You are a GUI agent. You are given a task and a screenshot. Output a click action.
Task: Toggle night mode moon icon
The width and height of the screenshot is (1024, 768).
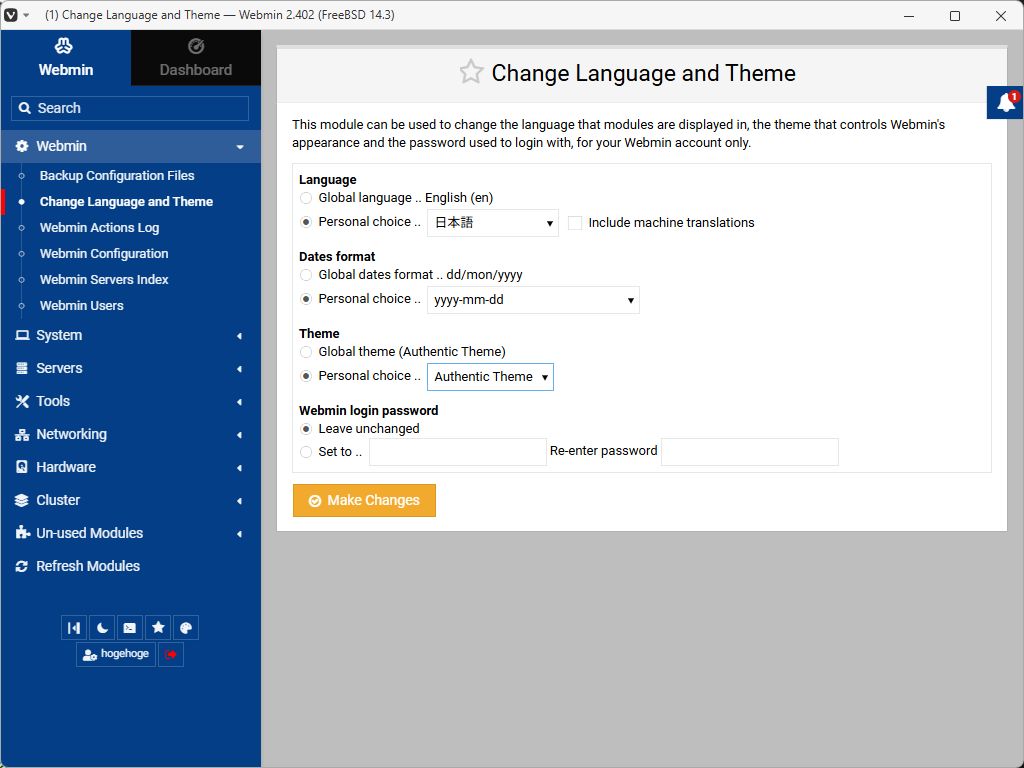(102, 628)
